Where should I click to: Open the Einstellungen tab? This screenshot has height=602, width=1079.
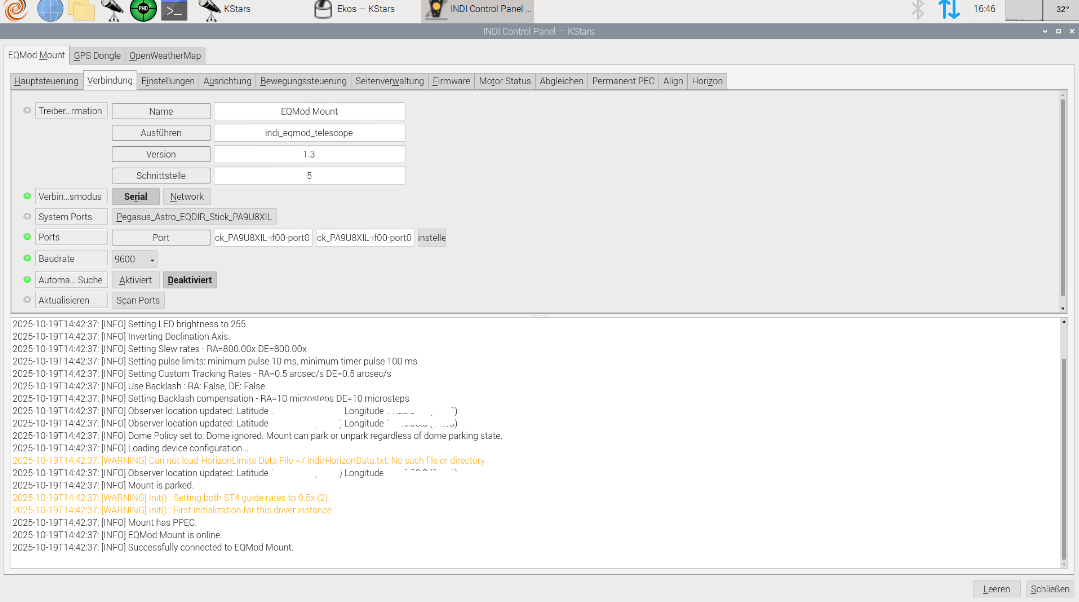tap(168, 81)
